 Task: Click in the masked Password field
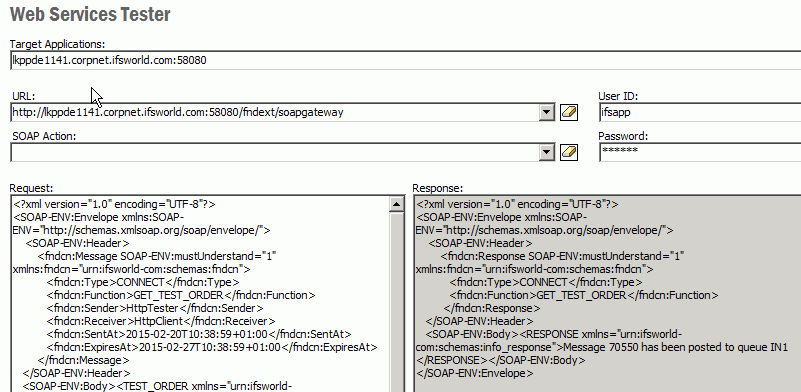click(700, 152)
